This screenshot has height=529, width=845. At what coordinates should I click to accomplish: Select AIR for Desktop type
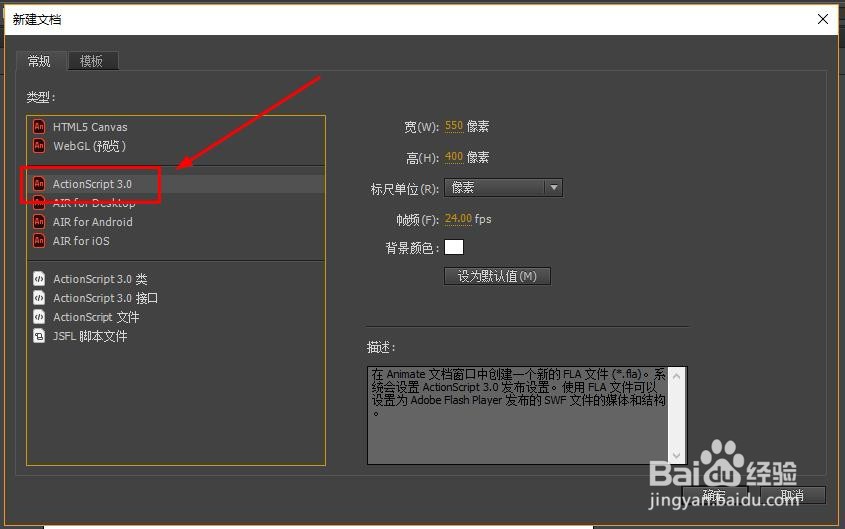coord(176,203)
